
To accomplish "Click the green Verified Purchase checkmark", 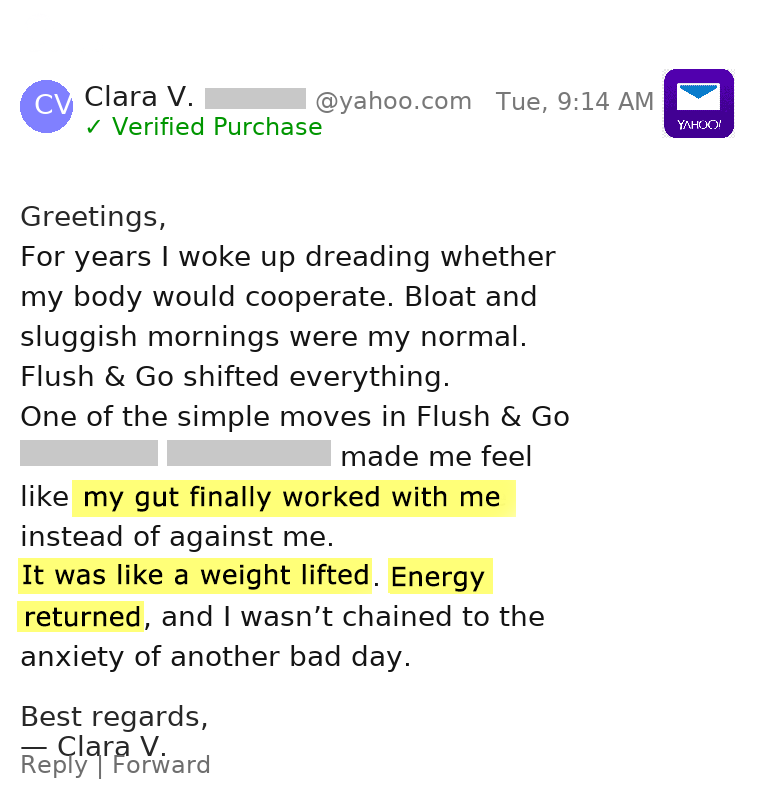I will (93, 127).
